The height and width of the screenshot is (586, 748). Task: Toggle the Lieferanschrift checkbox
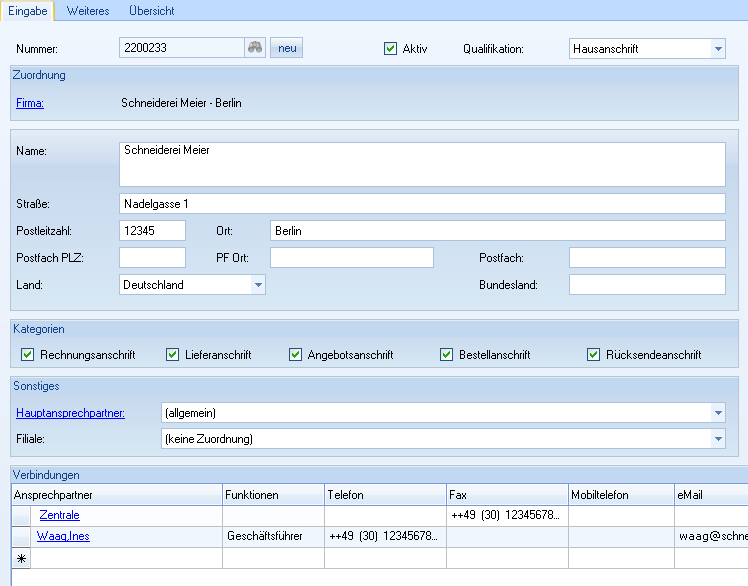[x=174, y=354]
